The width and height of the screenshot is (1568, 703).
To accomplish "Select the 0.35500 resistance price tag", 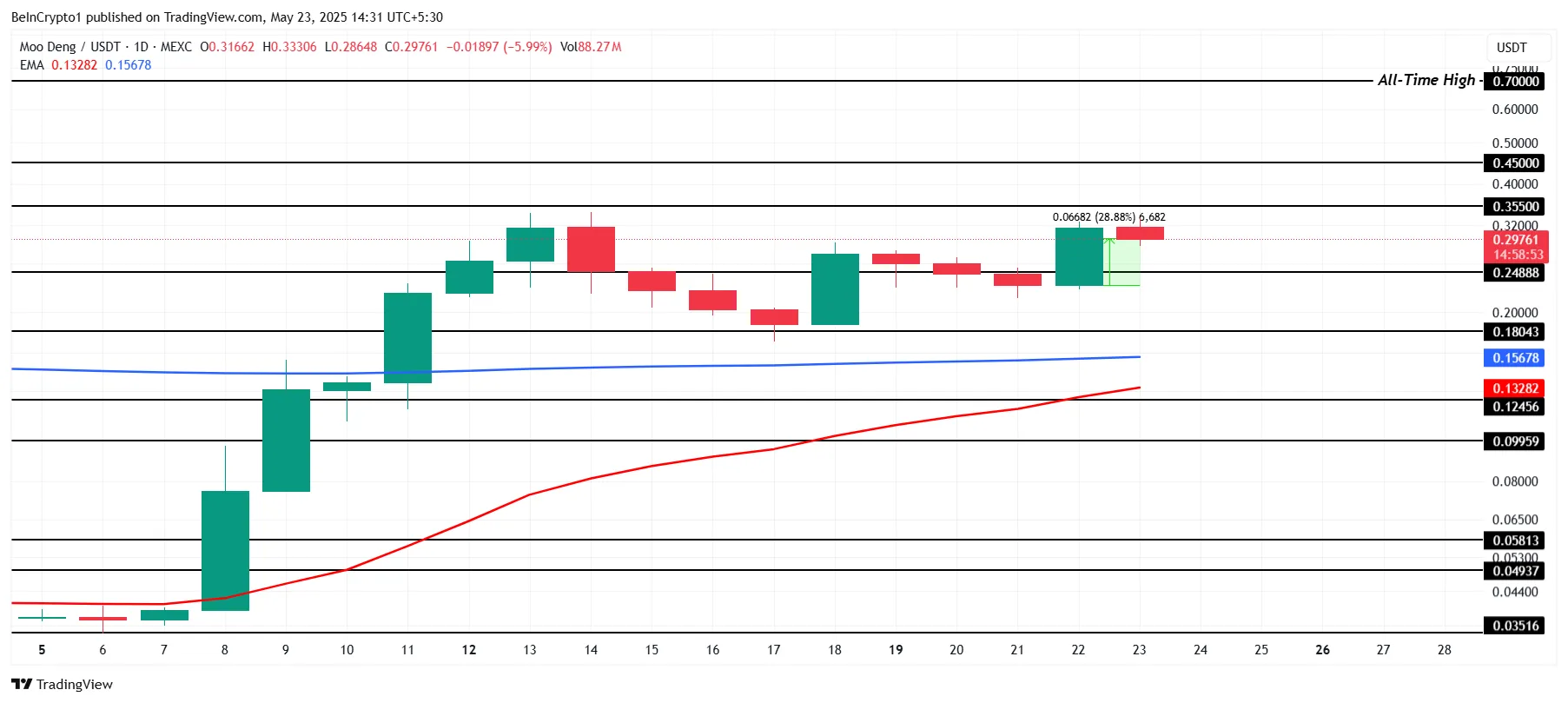I will [1514, 207].
